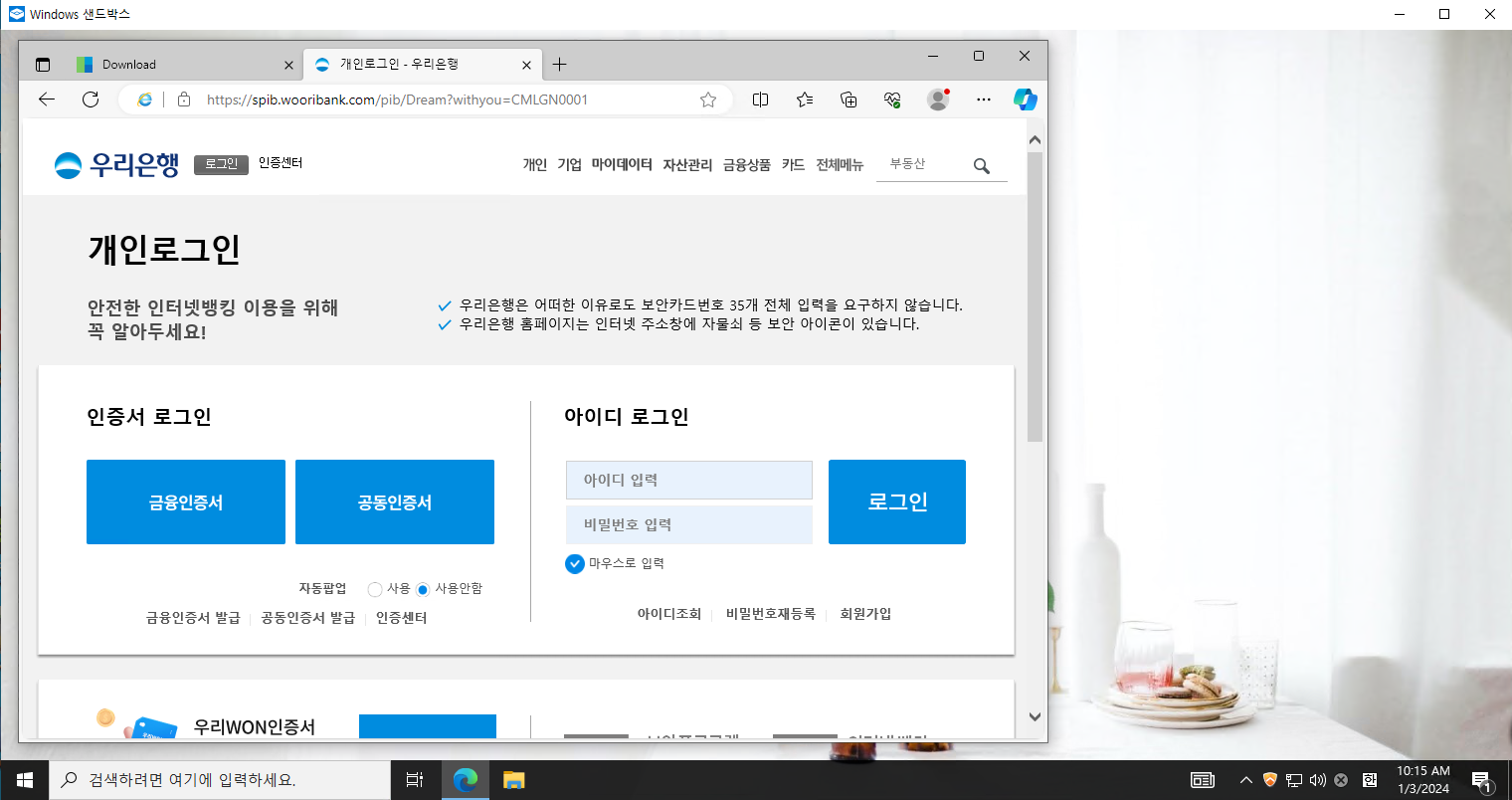Screen dimensions: 1512x800
Task: Open 아이디조회 link
Action: pyautogui.click(x=669, y=614)
